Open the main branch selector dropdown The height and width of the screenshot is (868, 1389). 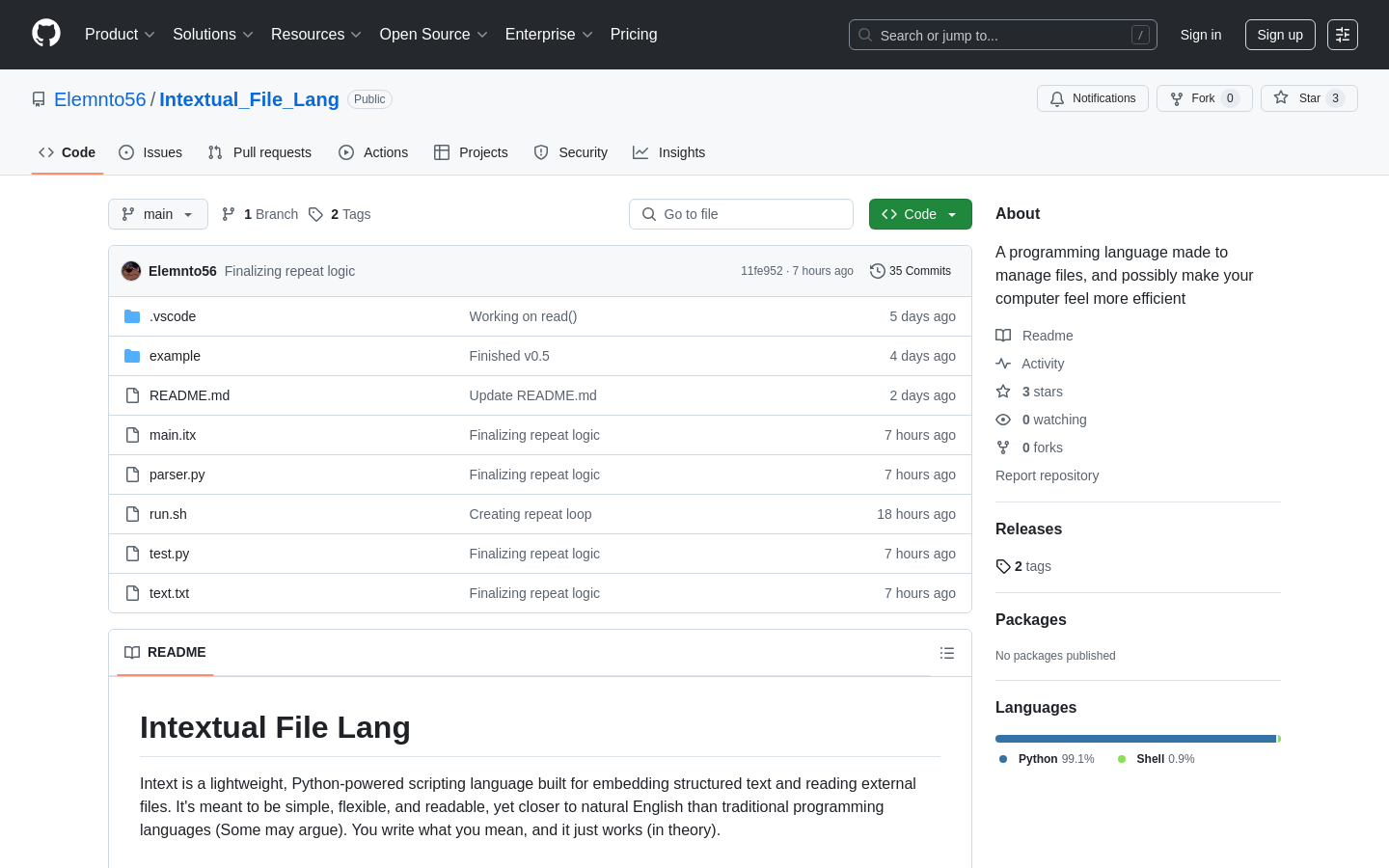pyautogui.click(x=158, y=214)
